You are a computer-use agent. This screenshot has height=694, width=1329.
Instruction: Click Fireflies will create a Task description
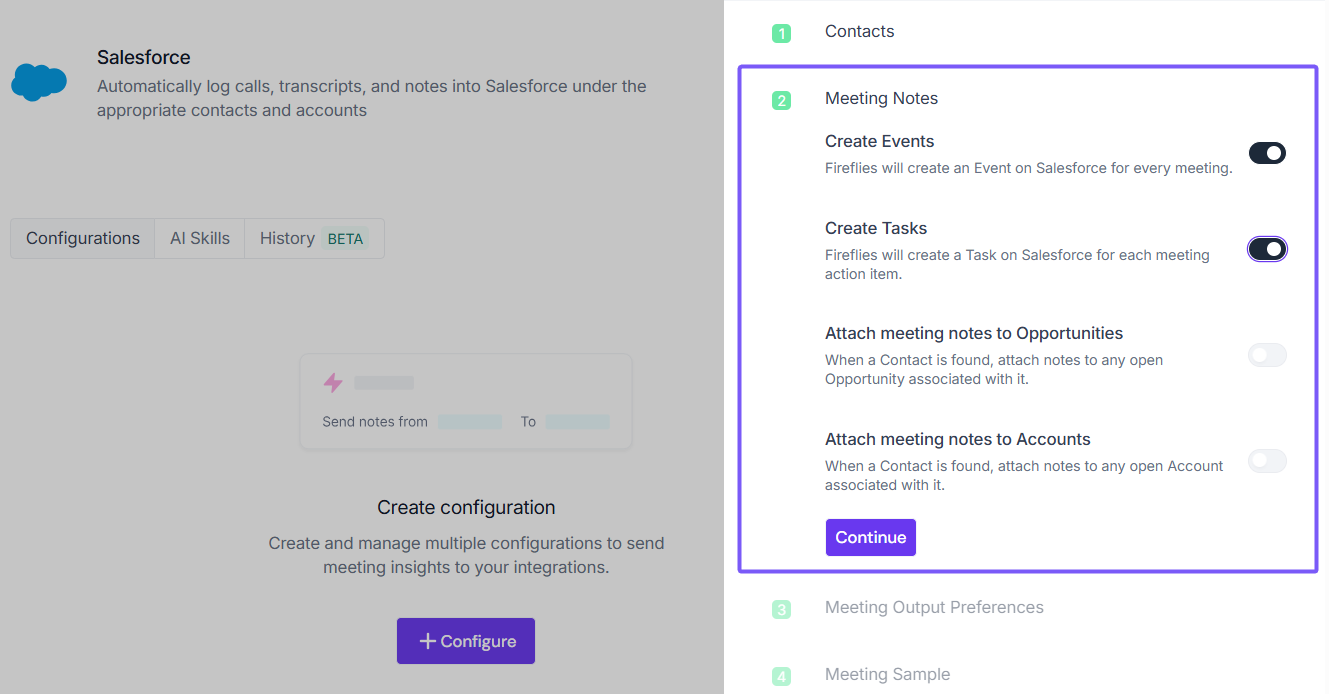[1018, 264]
